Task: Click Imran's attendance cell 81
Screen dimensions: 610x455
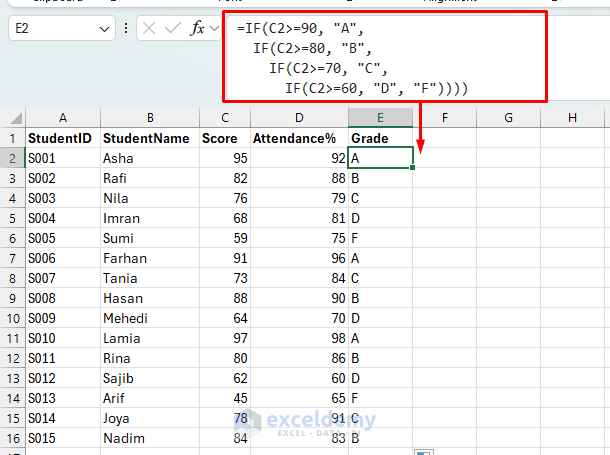Action: tap(299, 218)
